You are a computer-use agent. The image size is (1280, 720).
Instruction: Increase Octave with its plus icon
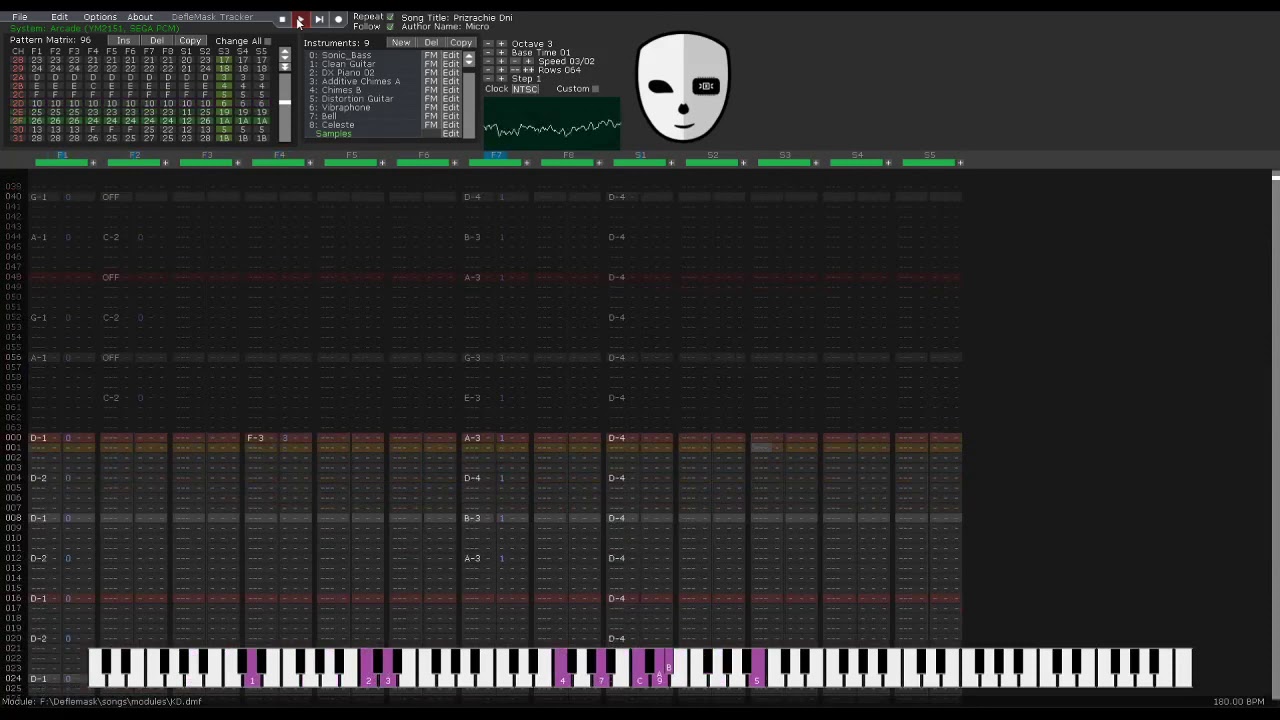pyautogui.click(x=501, y=44)
